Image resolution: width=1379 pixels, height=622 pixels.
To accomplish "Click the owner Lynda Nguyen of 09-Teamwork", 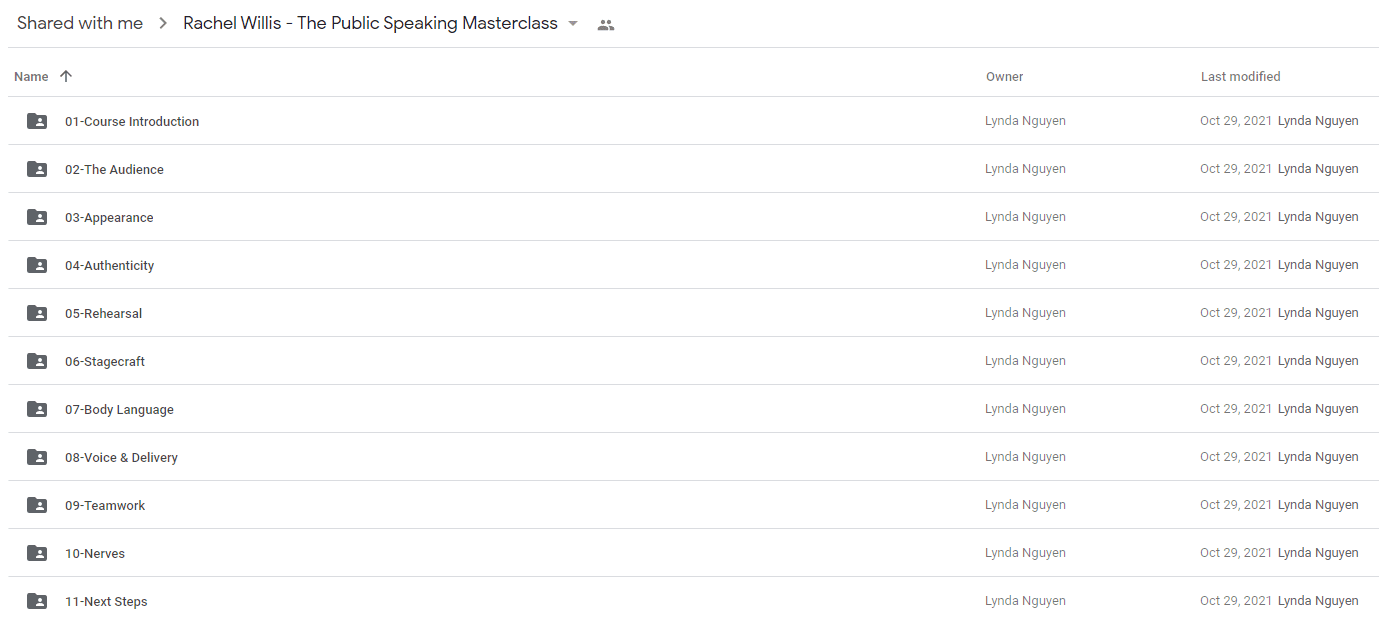I will point(1025,505).
